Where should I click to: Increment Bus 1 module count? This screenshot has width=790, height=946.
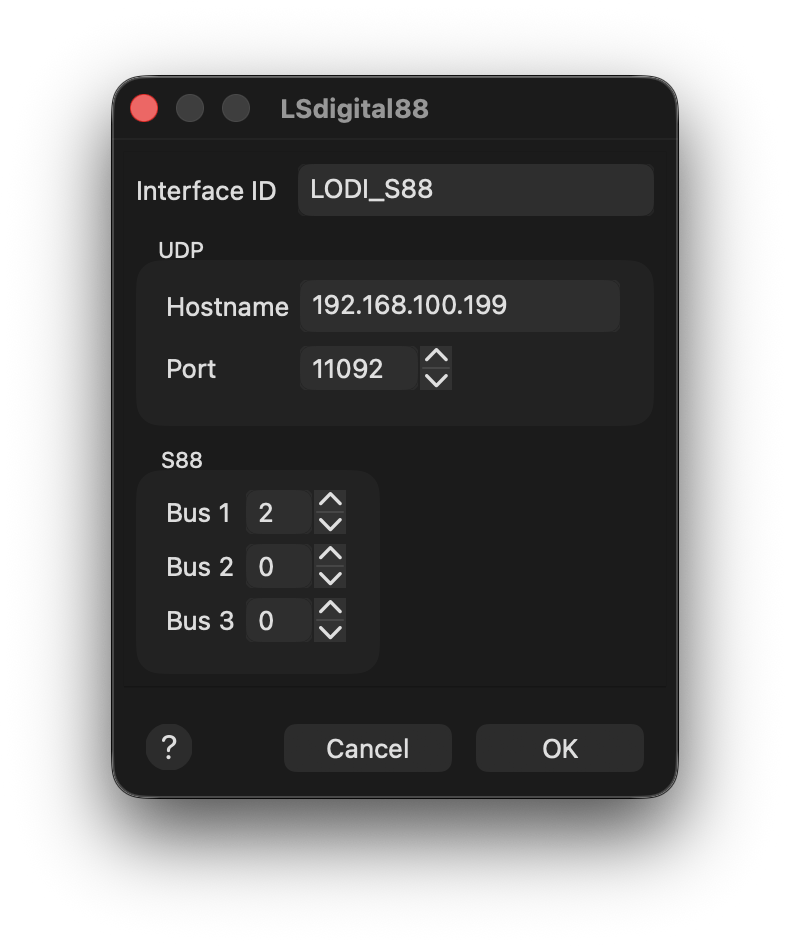pos(330,501)
